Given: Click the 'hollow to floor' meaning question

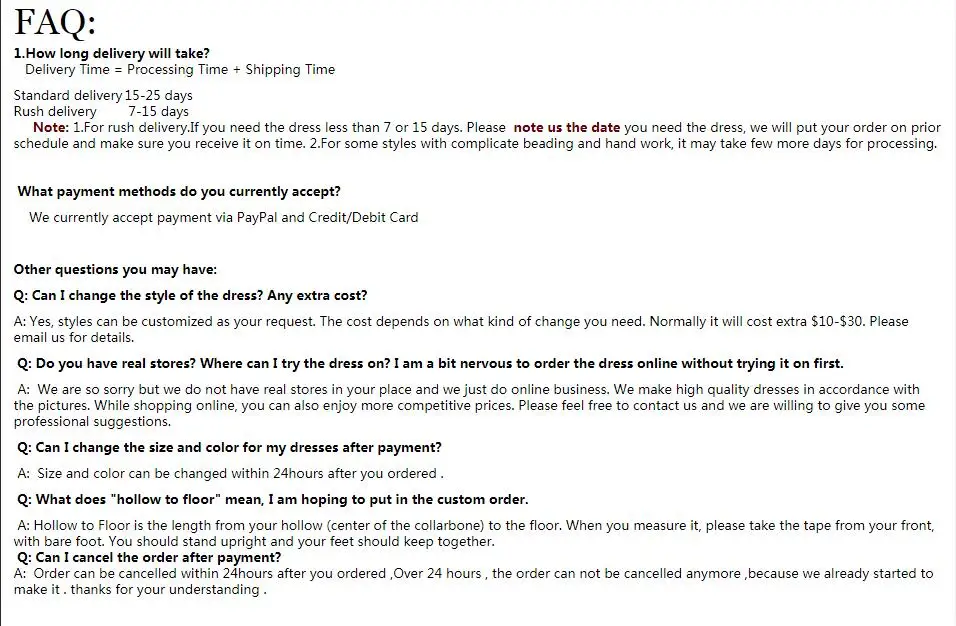Looking at the screenshot, I should [x=273, y=500].
